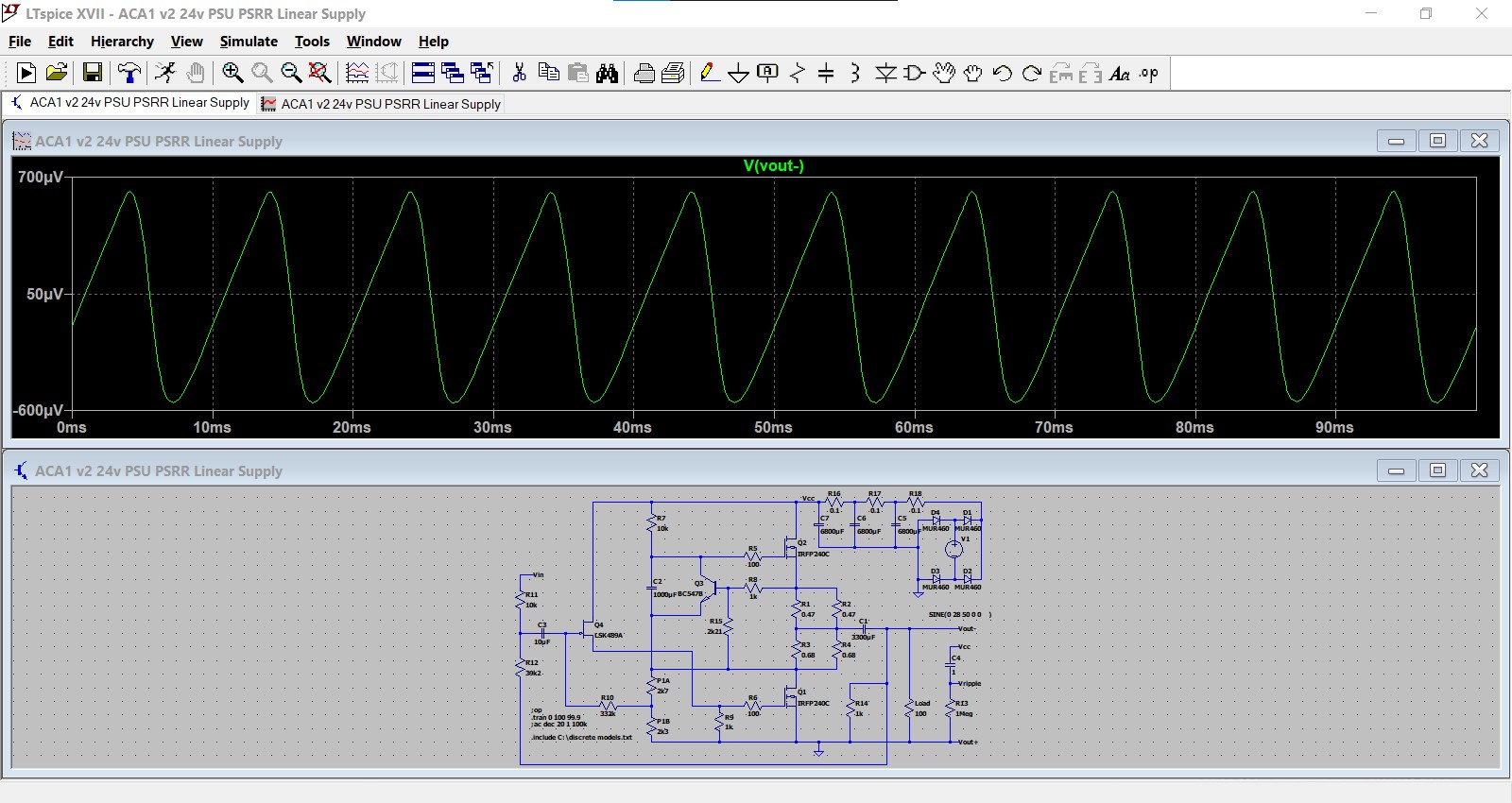Click the Paste clipboard icon
The width and height of the screenshot is (1512, 803).
click(578, 73)
